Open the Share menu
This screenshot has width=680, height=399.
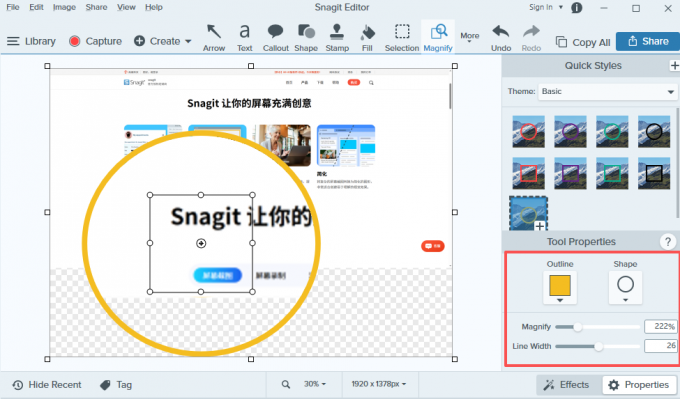pyautogui.click(x=96, y=7)
